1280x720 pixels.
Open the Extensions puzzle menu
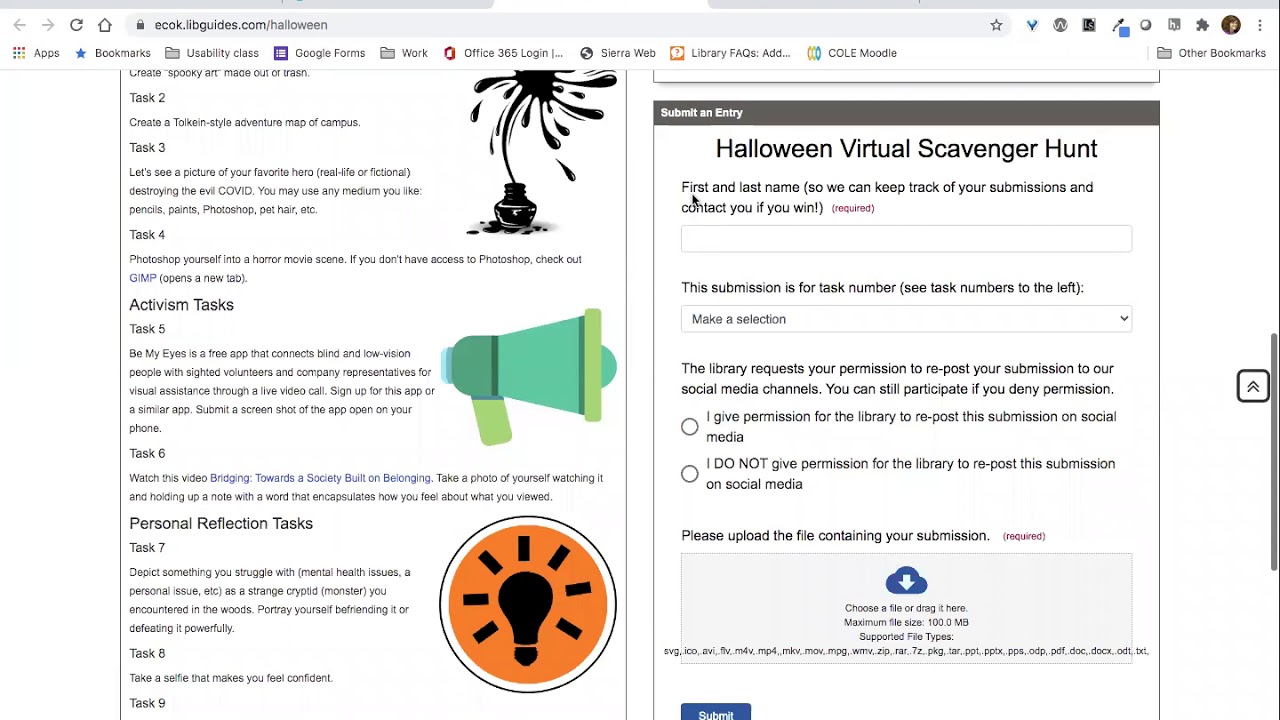coord(1202,25)
